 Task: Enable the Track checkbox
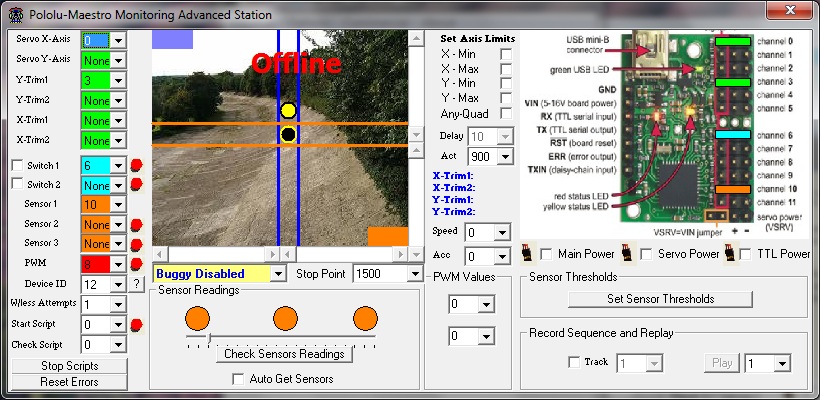pyautogui.click(x=574, y=362)
